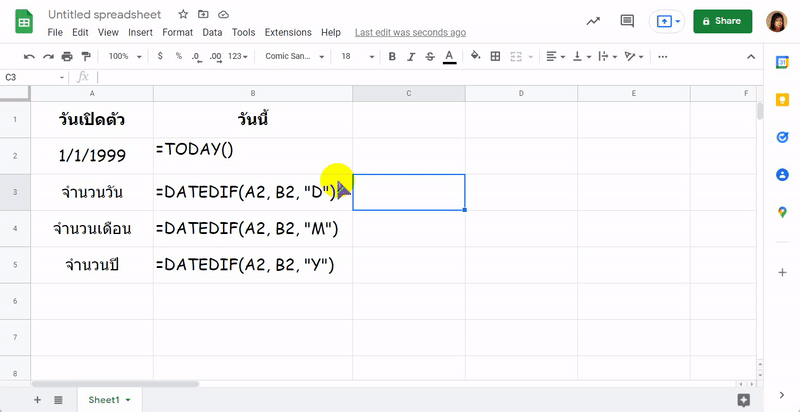Screen dimensions: 800x412
Task: Click the C3 name box
Action: click(34, 78)
